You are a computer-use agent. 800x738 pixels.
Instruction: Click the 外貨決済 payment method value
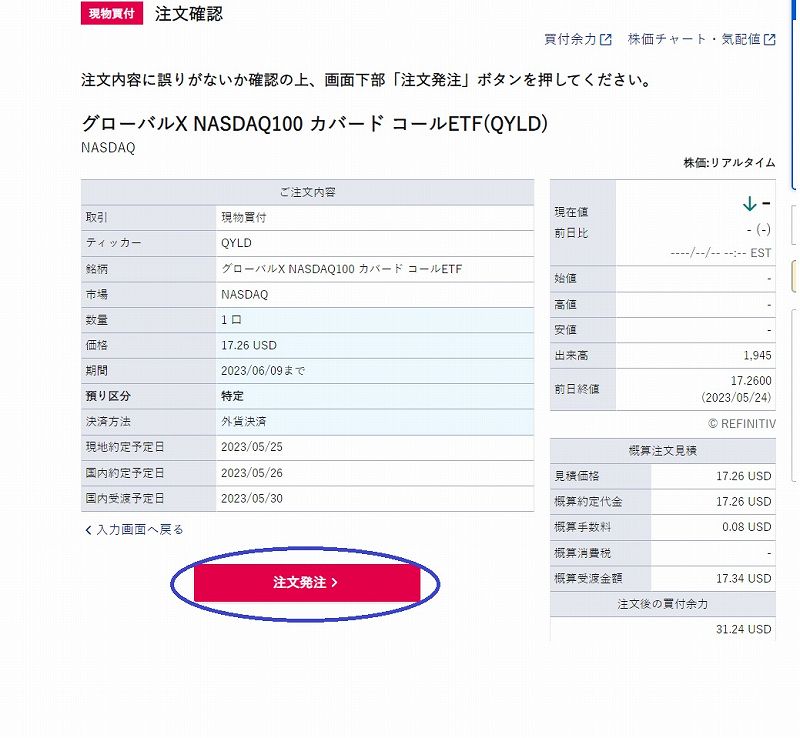244,422
